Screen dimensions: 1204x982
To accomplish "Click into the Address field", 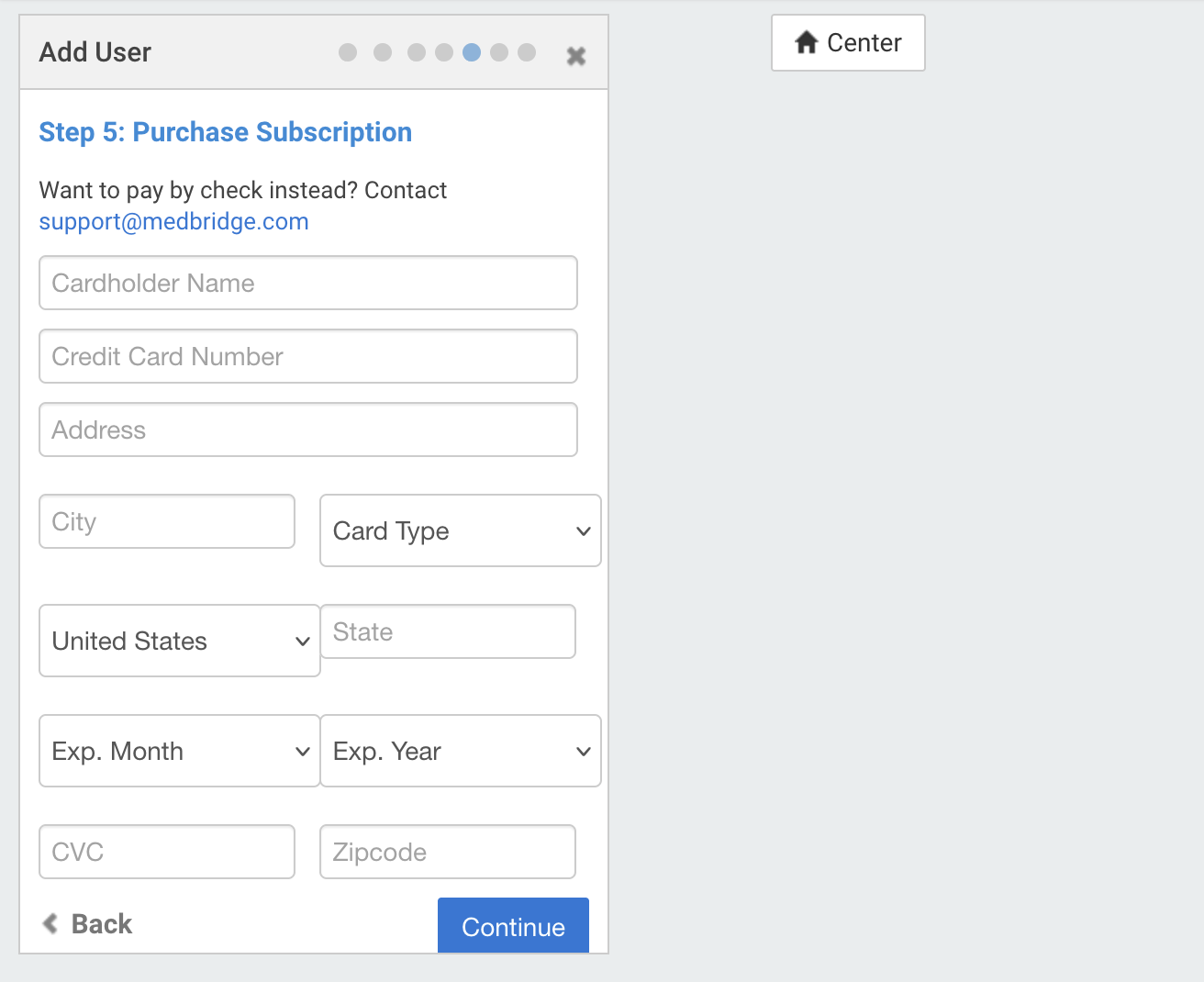I will pyautogui.click(x=308, y=430).
